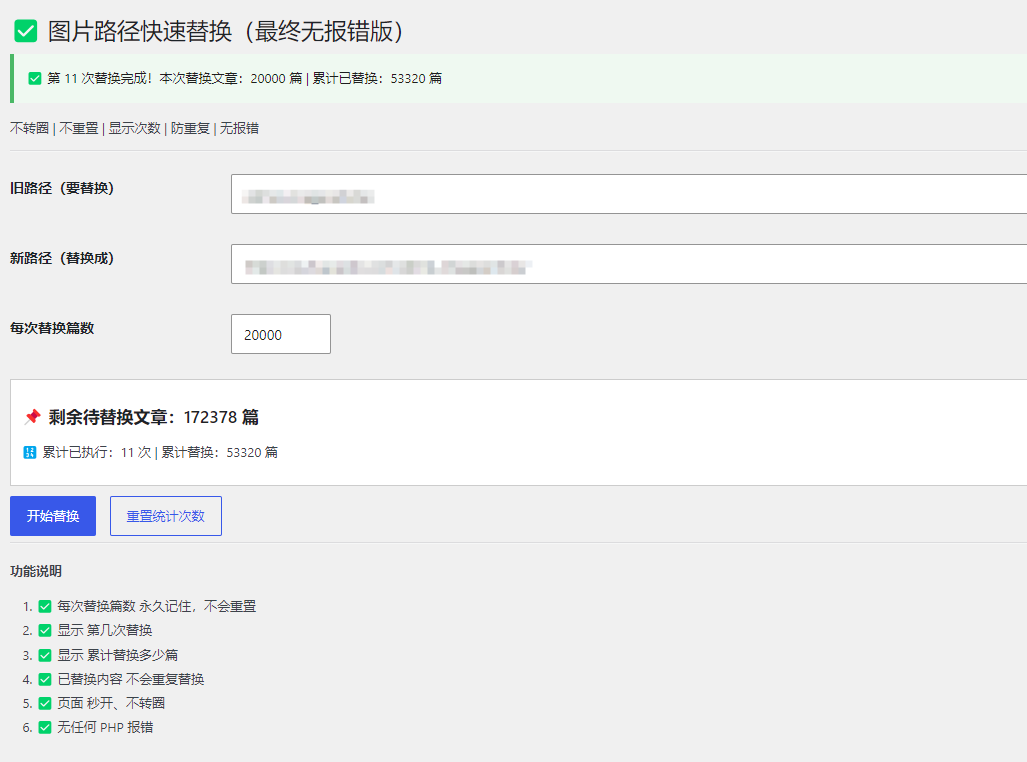Click the page title 图片路径快速替换
The height and width of the screenshot is (762, 1027).
[140, 31]
